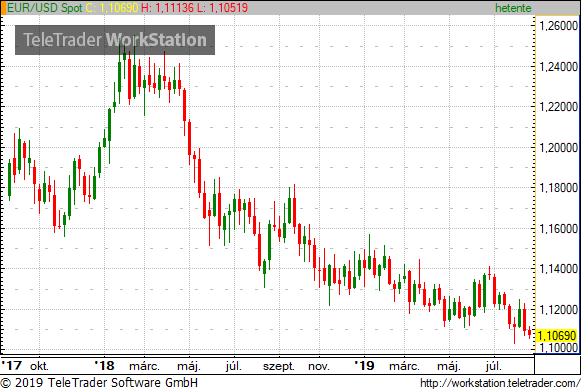Click the orange marker beside EUR/USD title
The image size is (581, 392).
coord(3,8)
